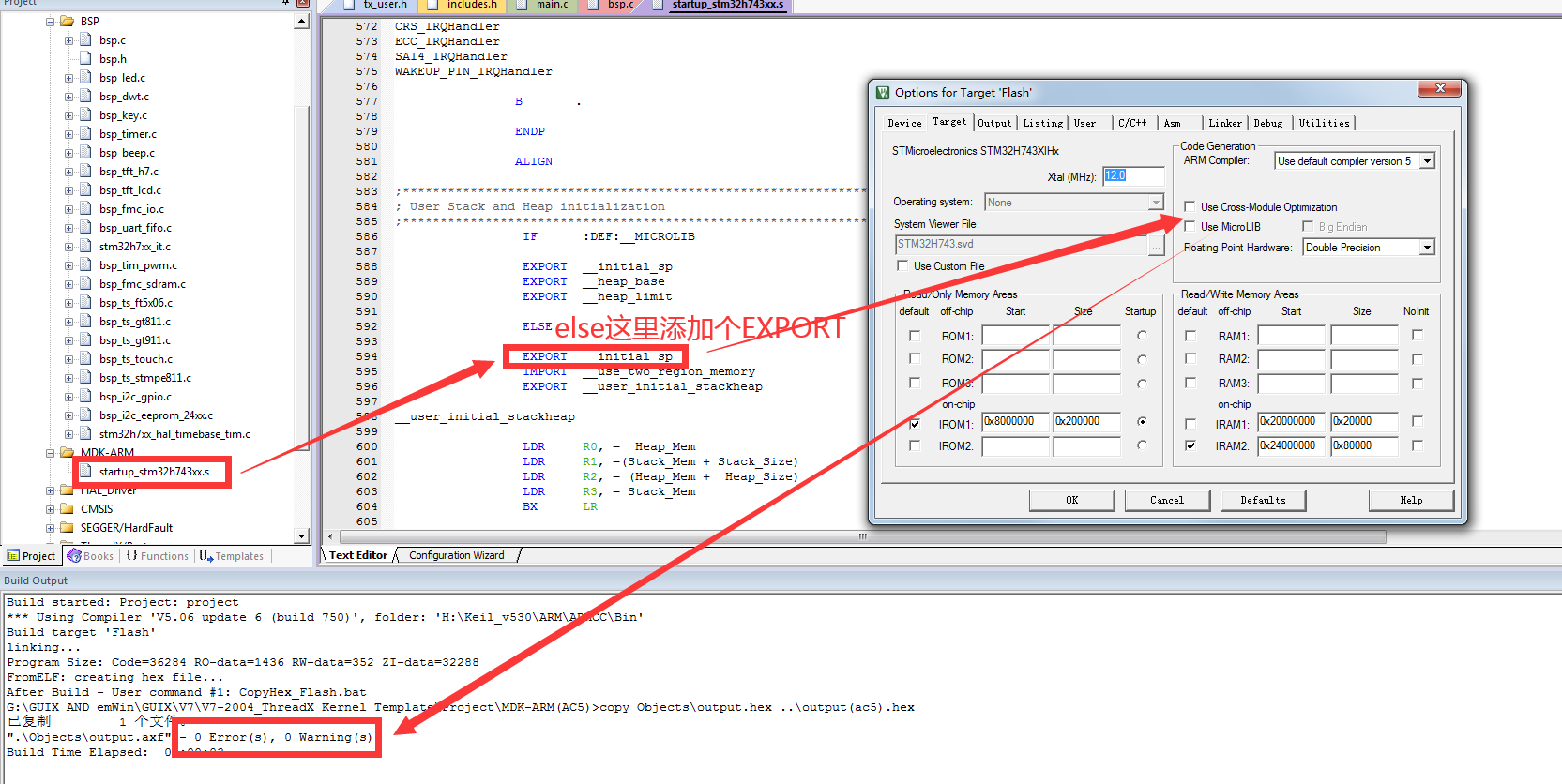
Task: Expand the stm32h7xx_hal_timebase_tim.c node
Action: click(68, 434)
